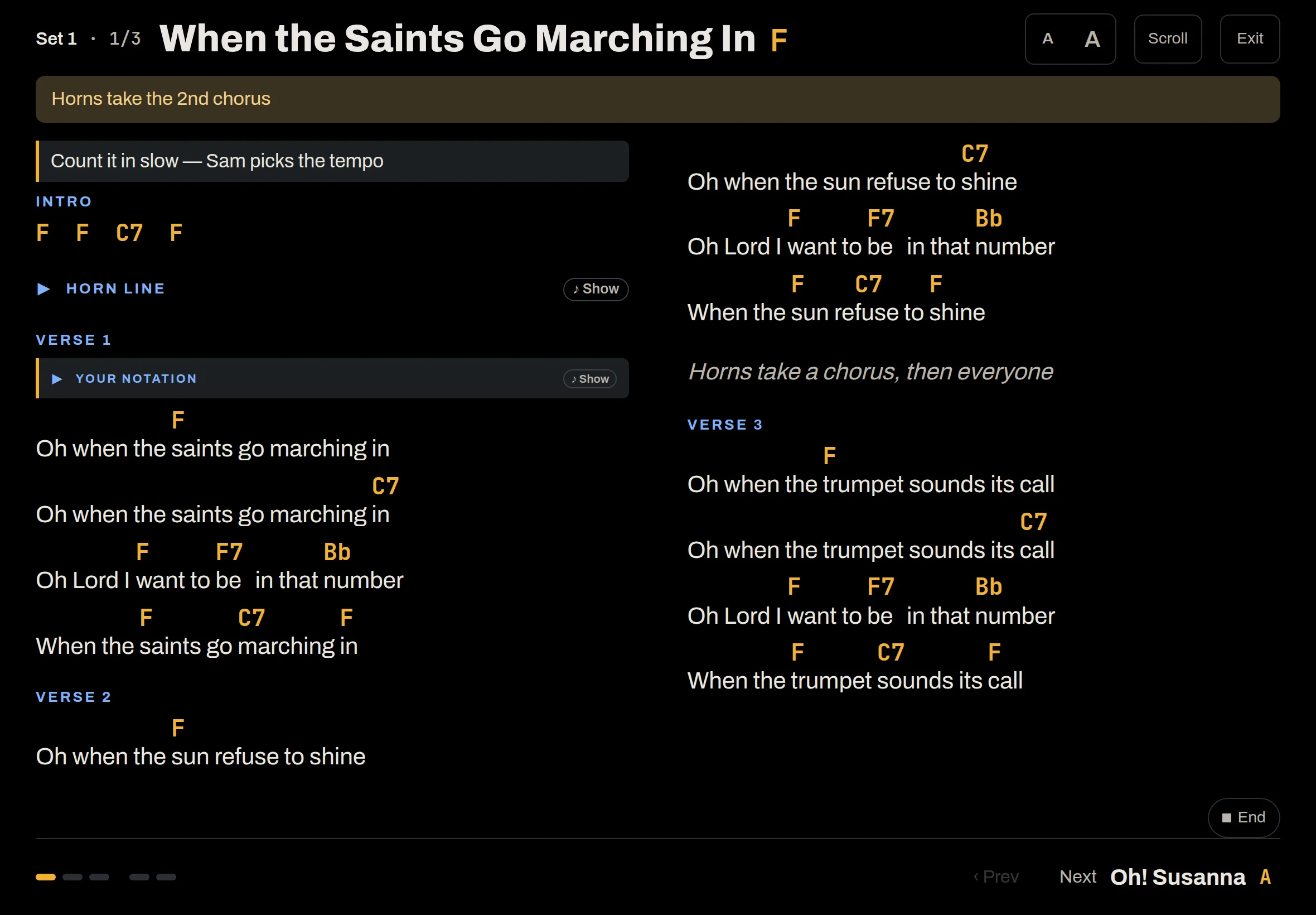Click the VERSE 2 heading
Screen dimensions: 1316x915
click(x=74, y=697)
